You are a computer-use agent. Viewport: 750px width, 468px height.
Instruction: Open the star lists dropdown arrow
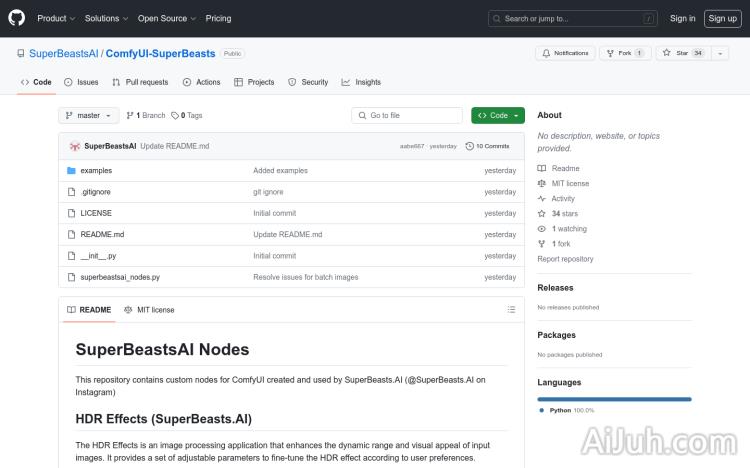(x=721, y=53)
